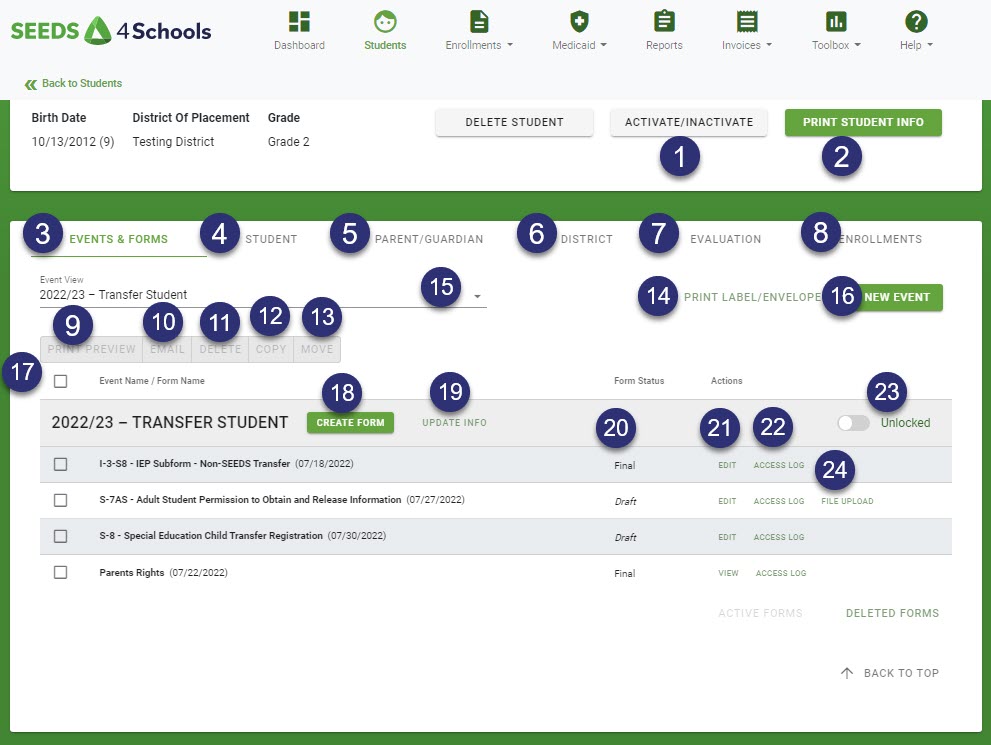Click Print Label/Envelope
The image size is (991, 745).
pos(753,297)
